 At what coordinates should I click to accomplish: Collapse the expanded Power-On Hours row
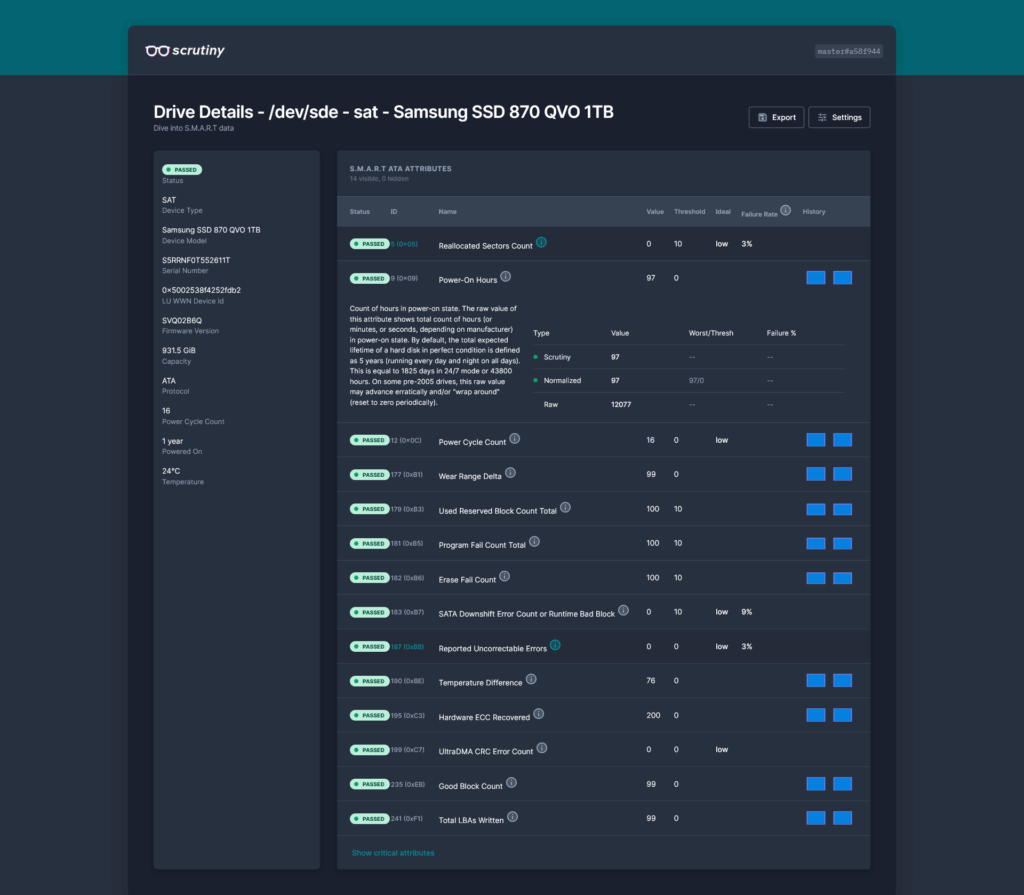coord(603,278)
